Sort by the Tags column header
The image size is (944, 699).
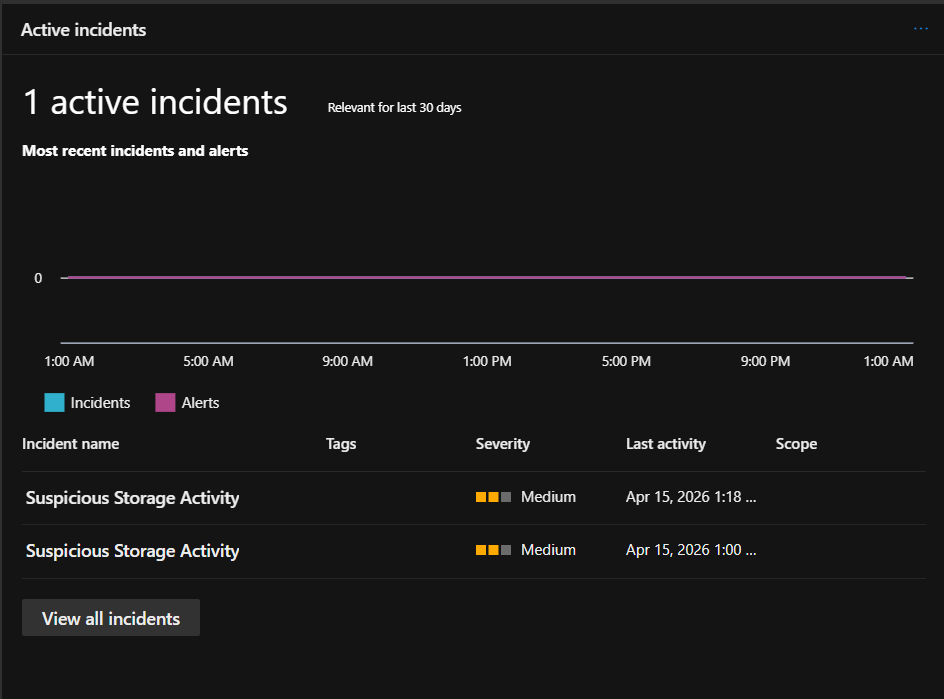point(341,444)
